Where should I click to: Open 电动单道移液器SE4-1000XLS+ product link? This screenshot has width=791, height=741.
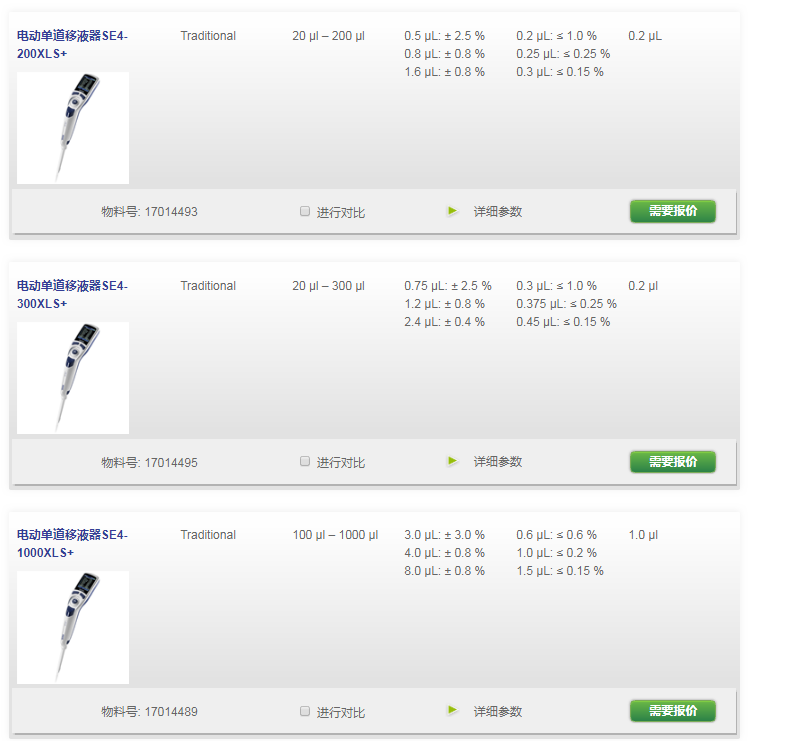coord(72,544)
